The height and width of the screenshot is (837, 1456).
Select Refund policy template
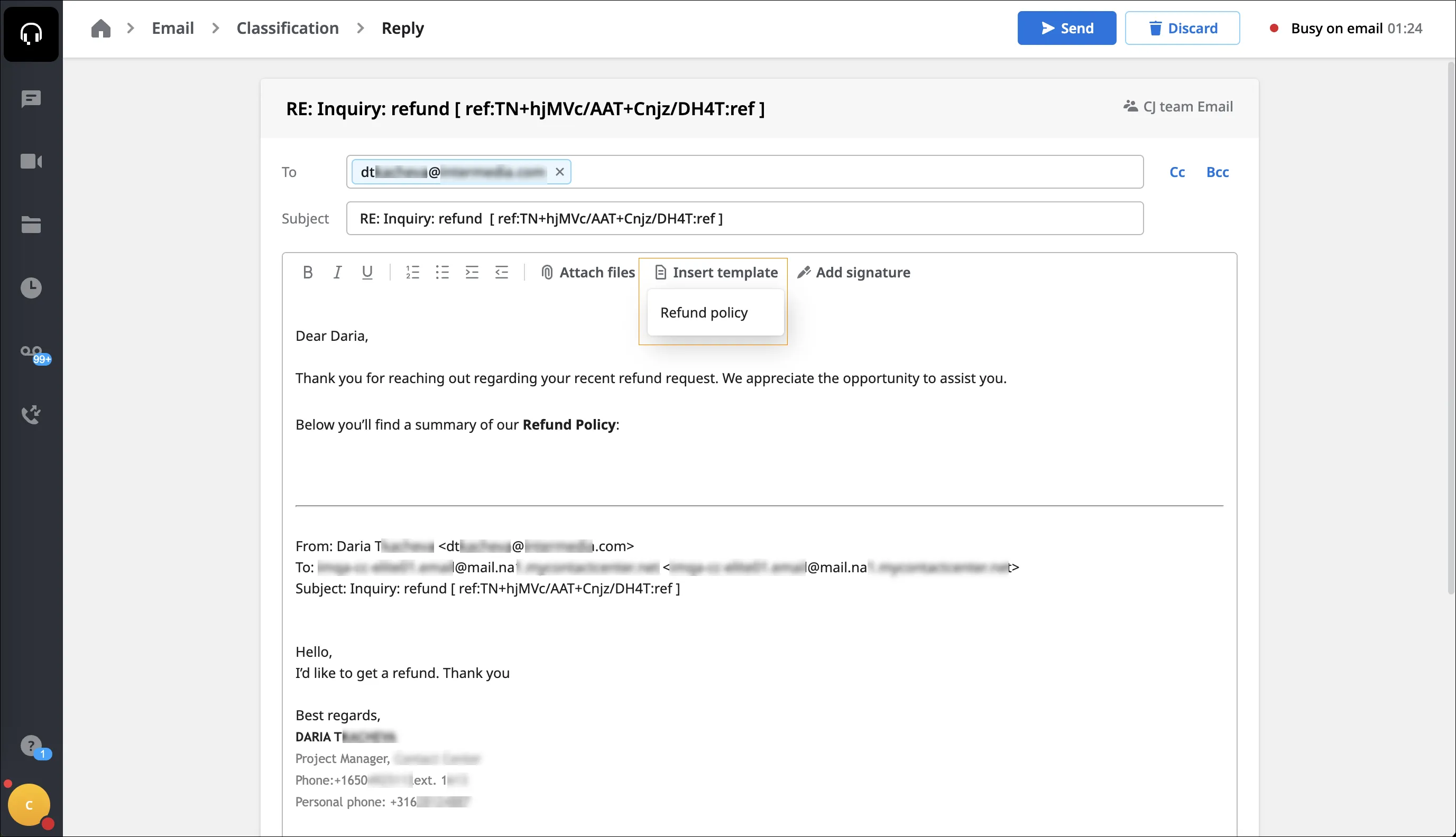(x=715, y=313)
